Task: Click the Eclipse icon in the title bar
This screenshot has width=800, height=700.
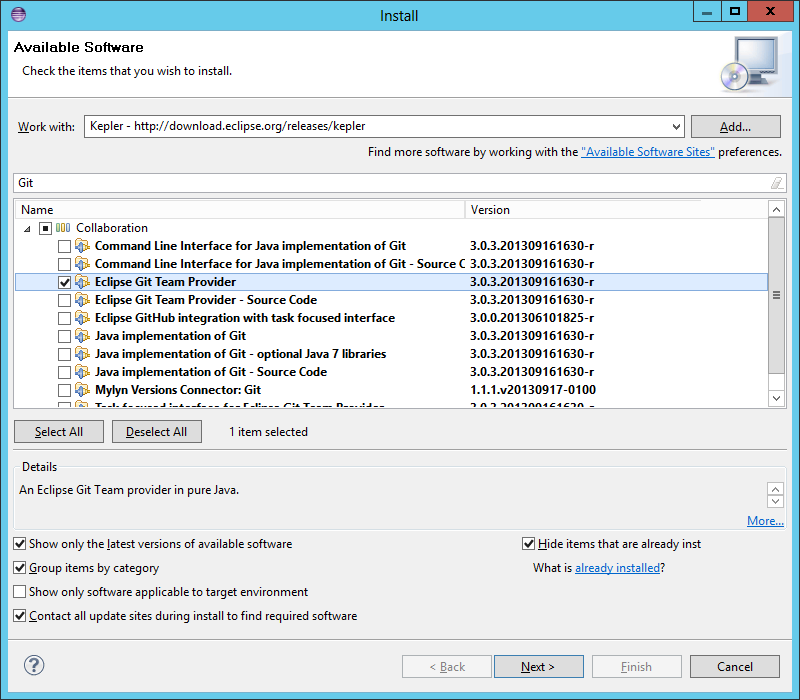Action: point(18,14)
